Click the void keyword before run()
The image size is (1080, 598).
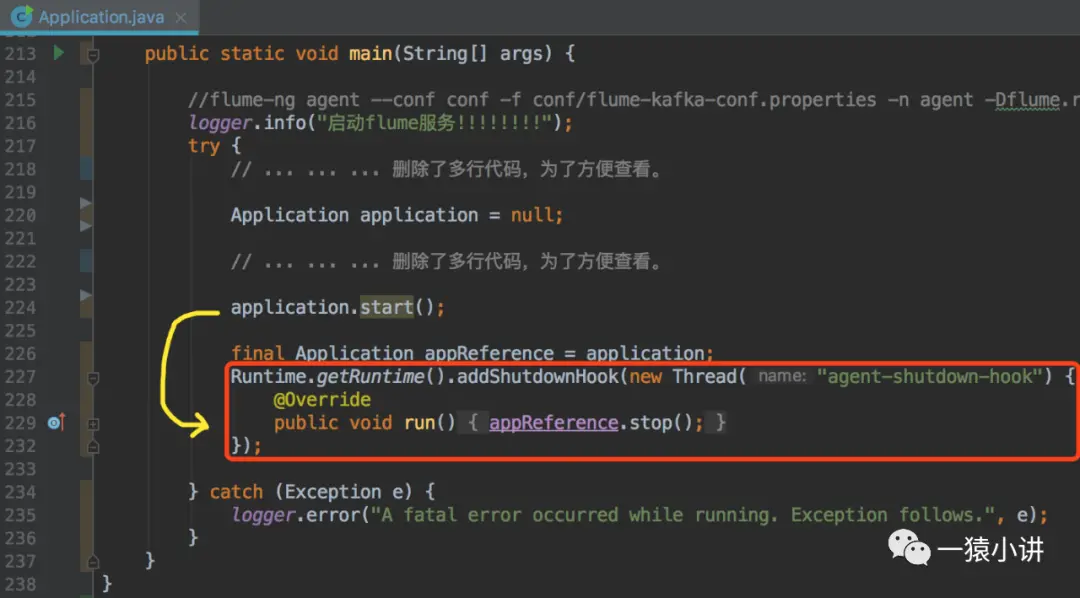pos(370,422)
